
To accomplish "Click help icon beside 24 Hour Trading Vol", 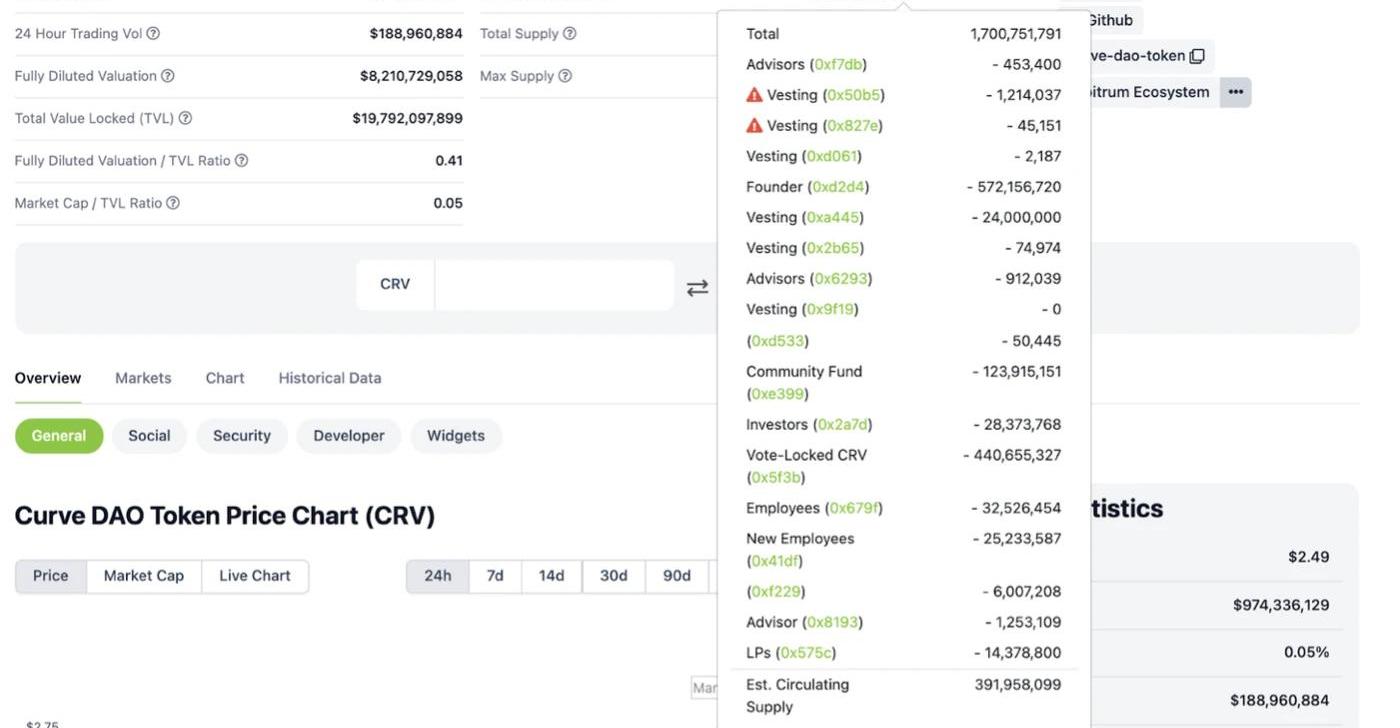I will pyautogui.click(x=153, y=33).
